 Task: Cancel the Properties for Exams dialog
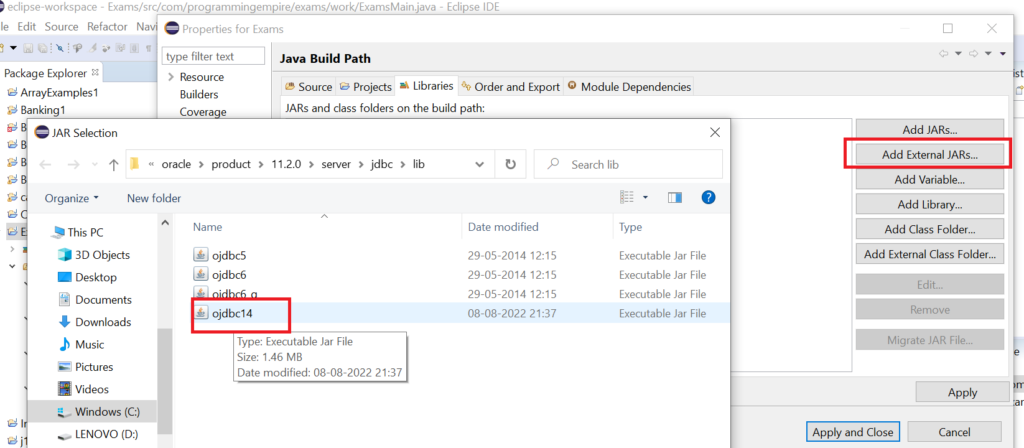[x=954, y=432]
